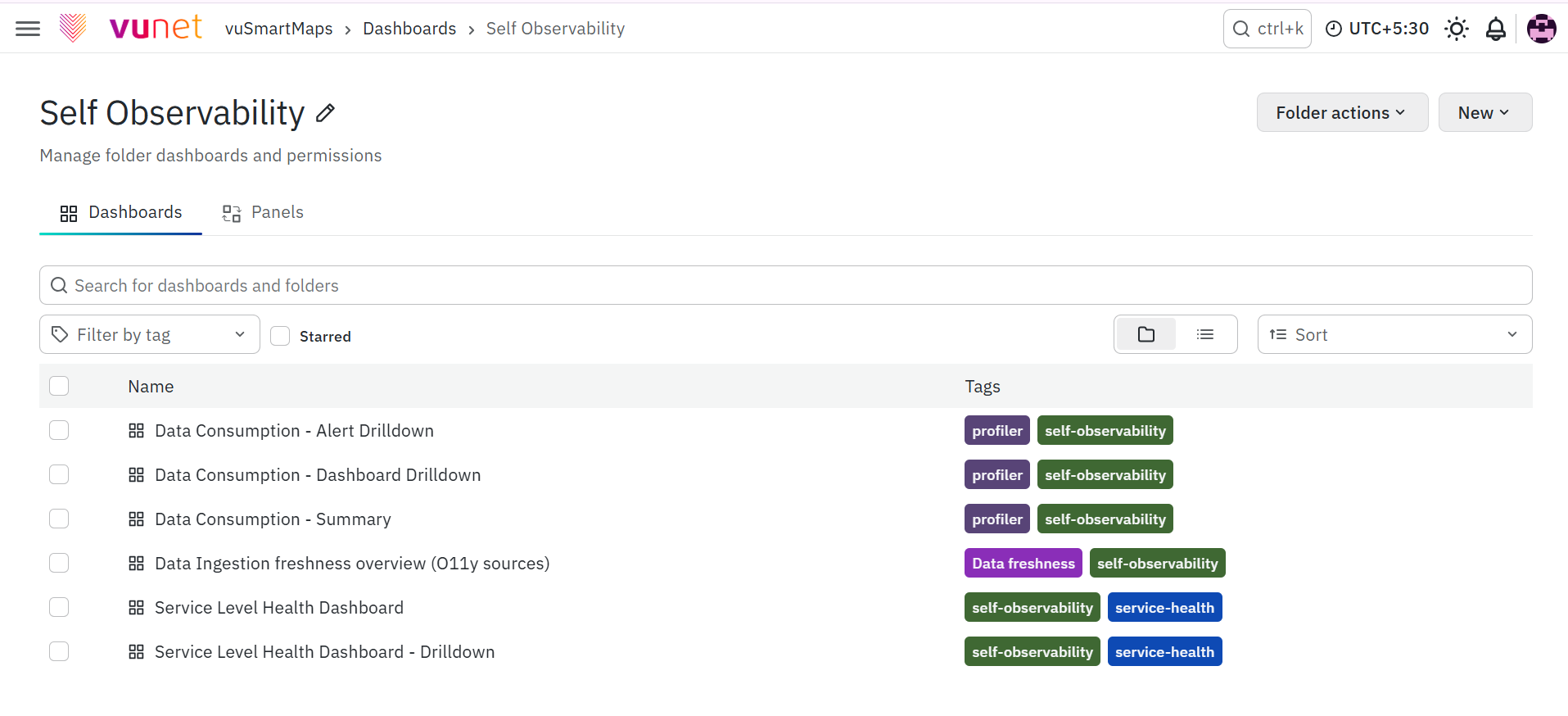
Task: Go to vuSmartMaps breadcrumb
Action: [x=278, y=29]
